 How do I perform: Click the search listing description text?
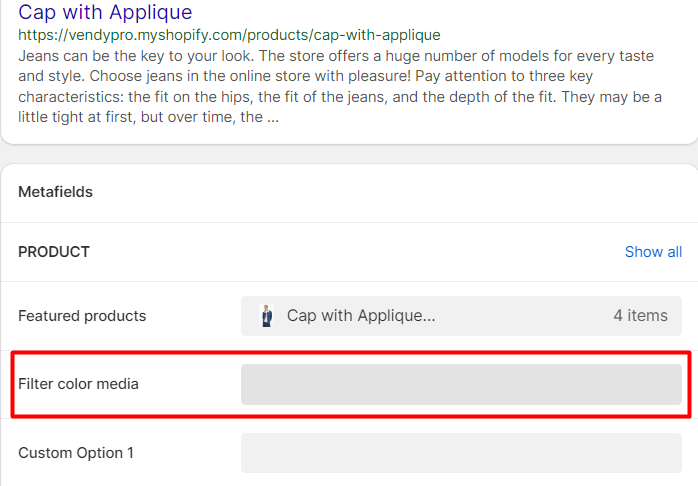pos(340,86)
